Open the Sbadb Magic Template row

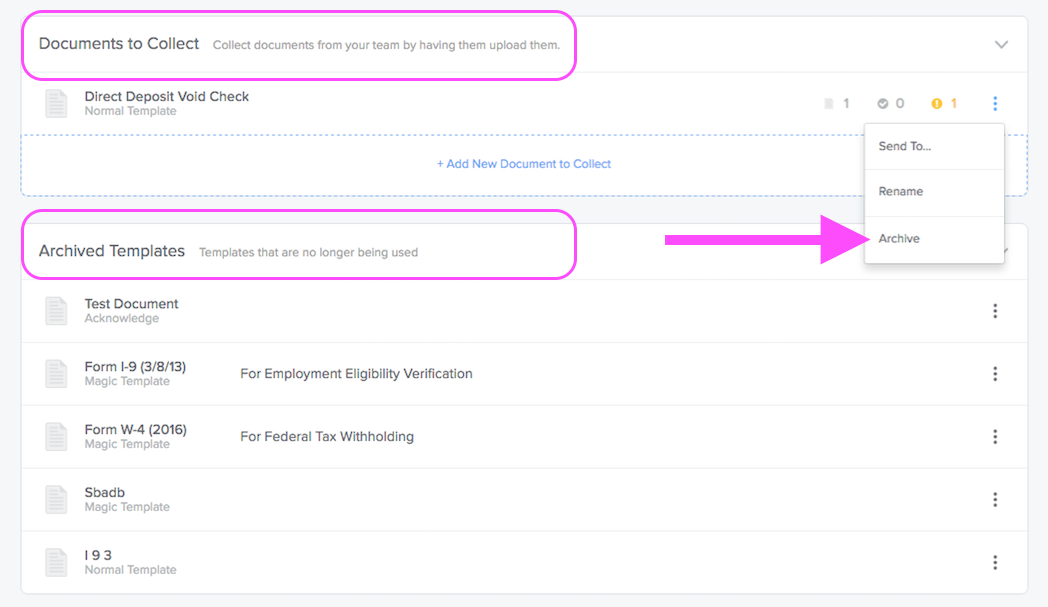524,499
